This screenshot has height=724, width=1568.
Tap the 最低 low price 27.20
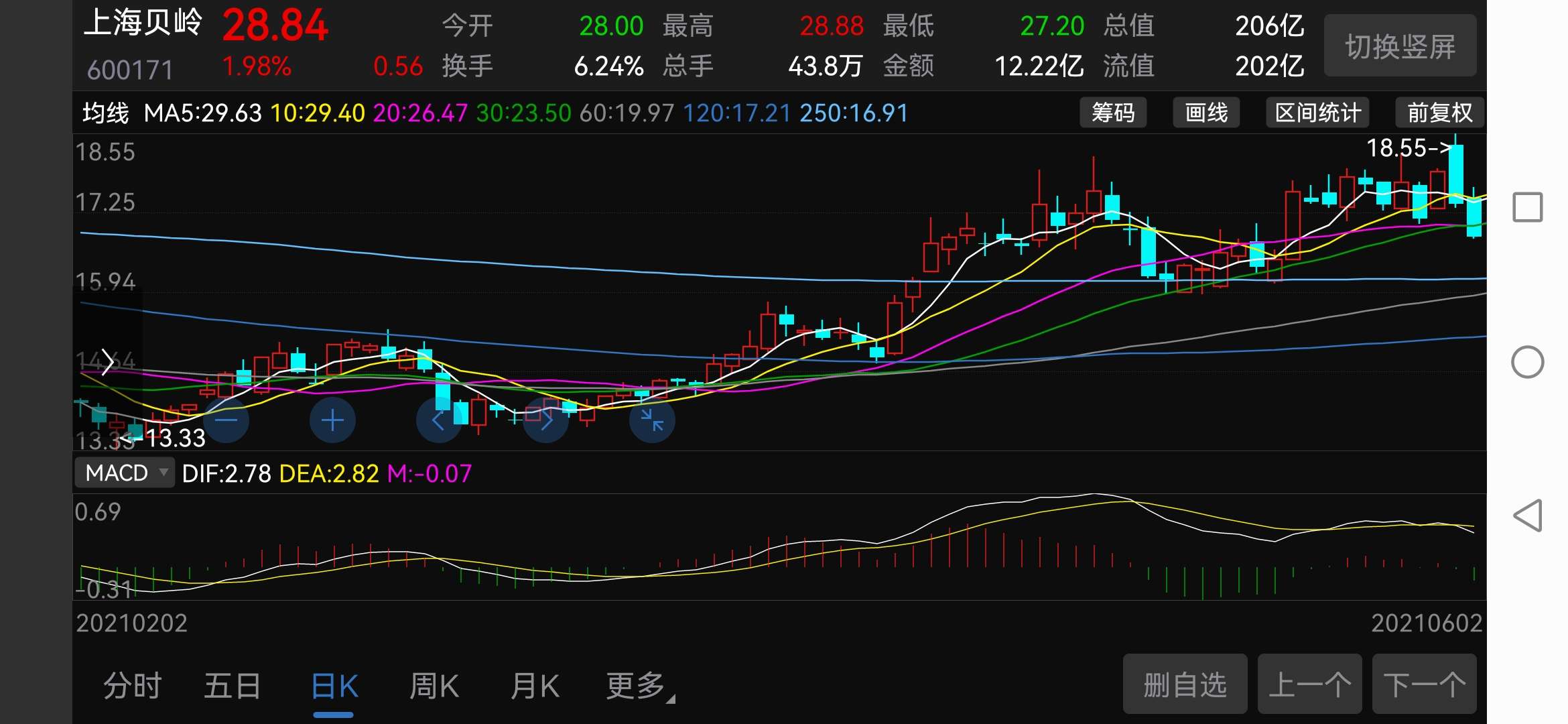click(1051, 26)
